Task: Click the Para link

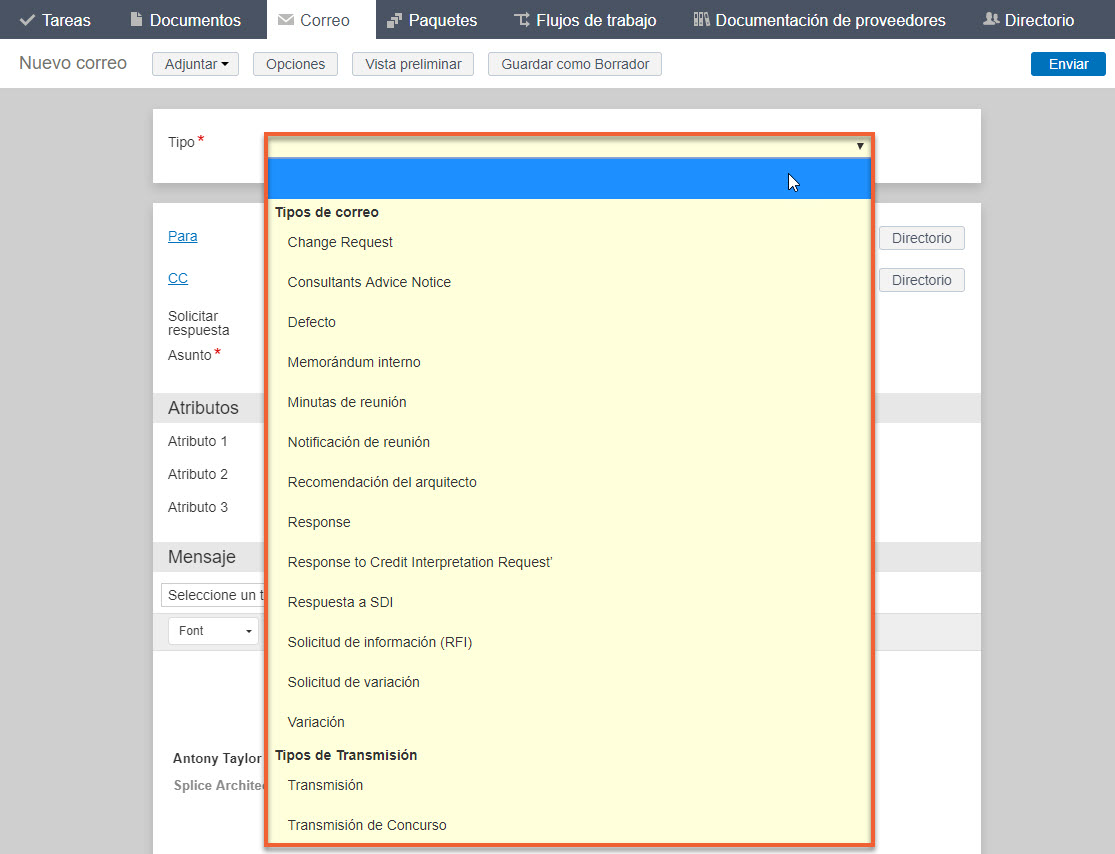Action: click(183, 236)
